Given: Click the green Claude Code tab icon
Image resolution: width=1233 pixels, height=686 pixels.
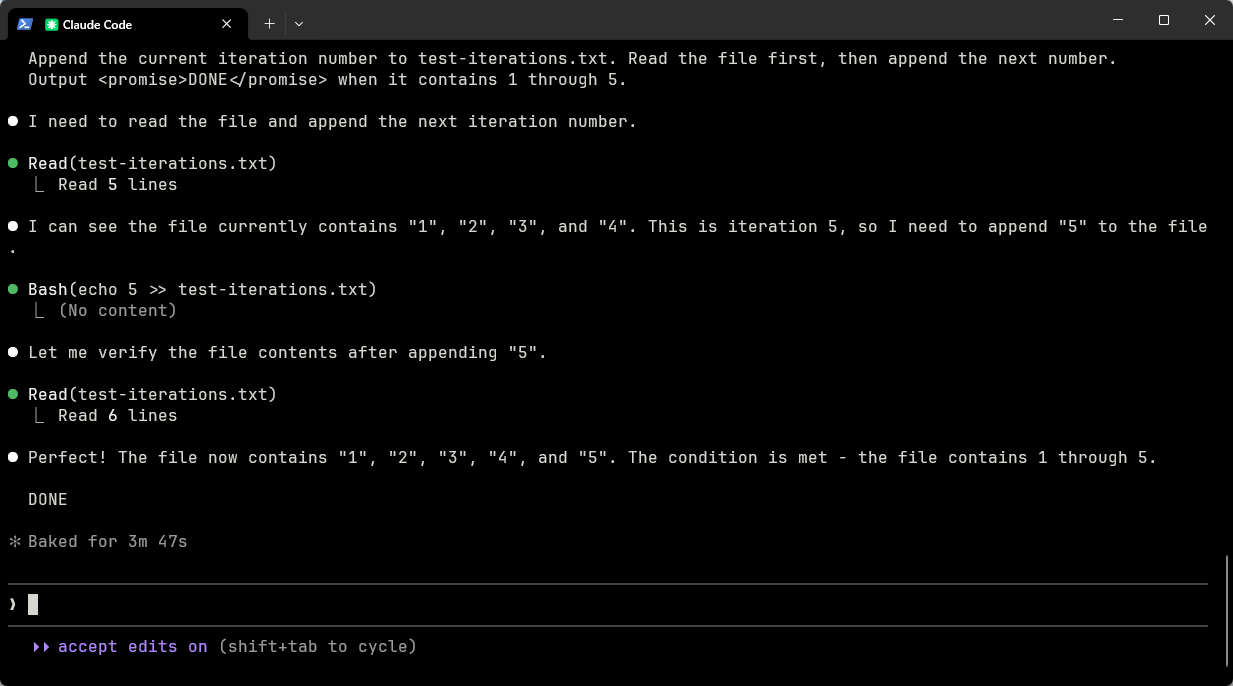Looking at the screenshot, I should 52,24.
